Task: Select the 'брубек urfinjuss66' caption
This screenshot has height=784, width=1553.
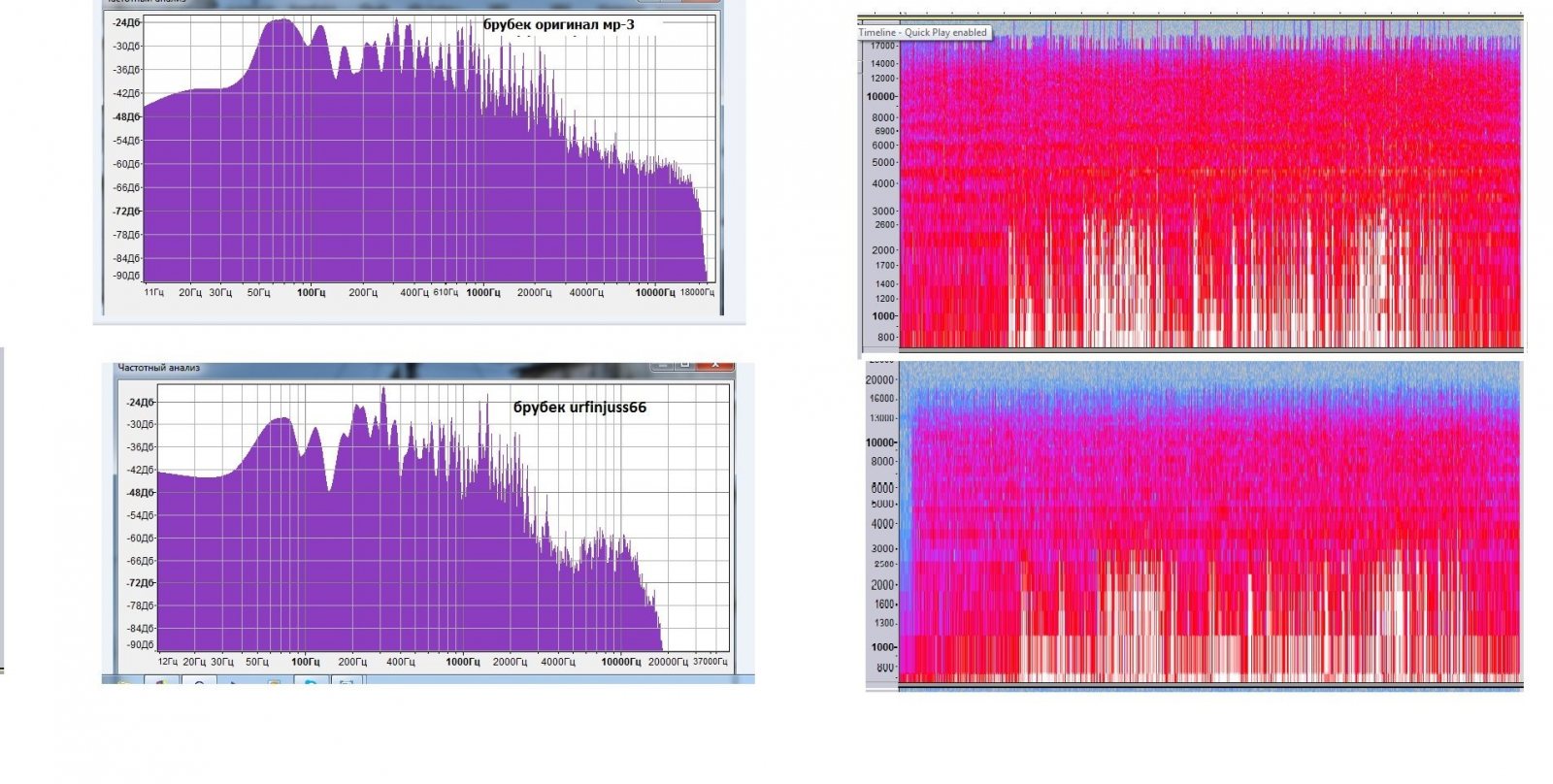Action: click(x=579, y=407)
